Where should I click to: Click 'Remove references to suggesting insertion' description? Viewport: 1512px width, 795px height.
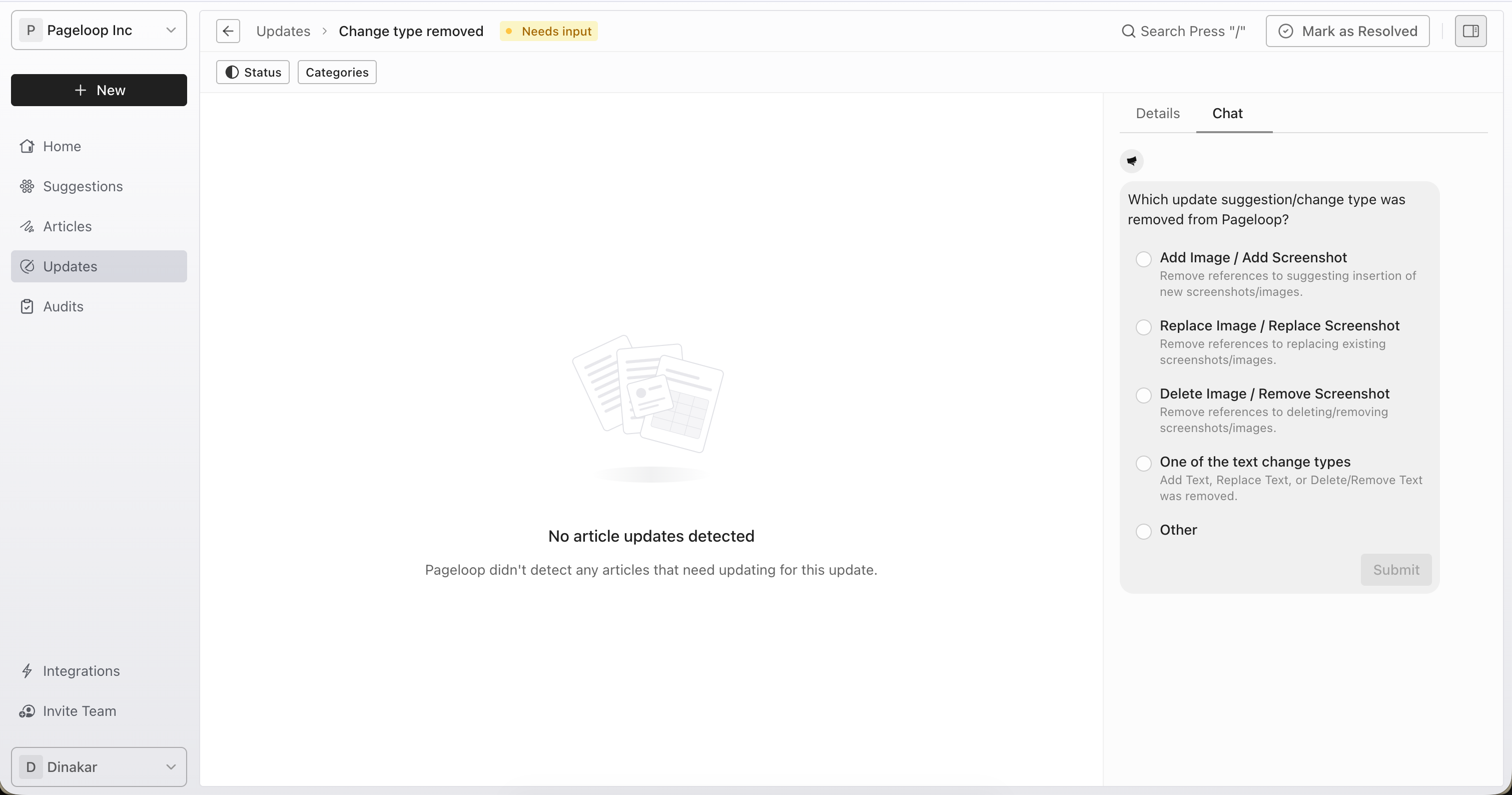(1288, 283)
